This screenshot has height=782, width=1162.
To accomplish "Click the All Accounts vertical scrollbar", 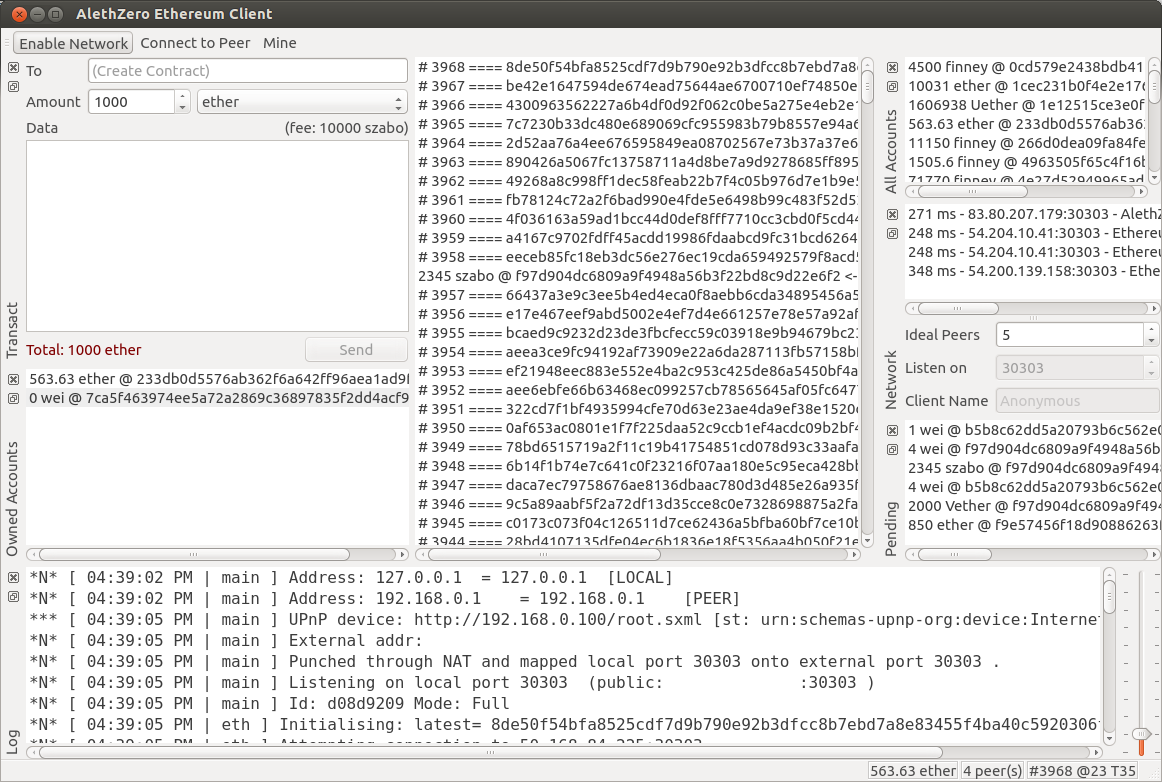I will coord(1154,122).
